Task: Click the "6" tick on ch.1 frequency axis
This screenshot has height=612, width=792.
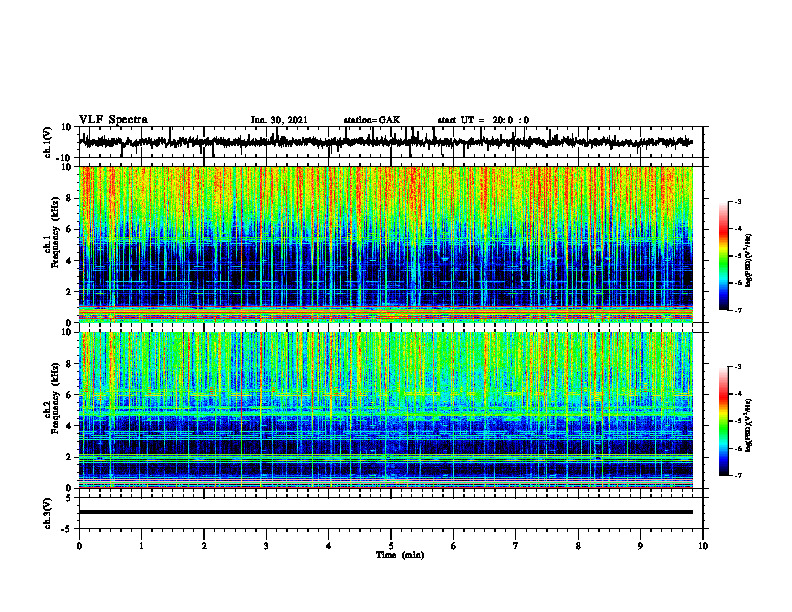Action: coord(70,229)
